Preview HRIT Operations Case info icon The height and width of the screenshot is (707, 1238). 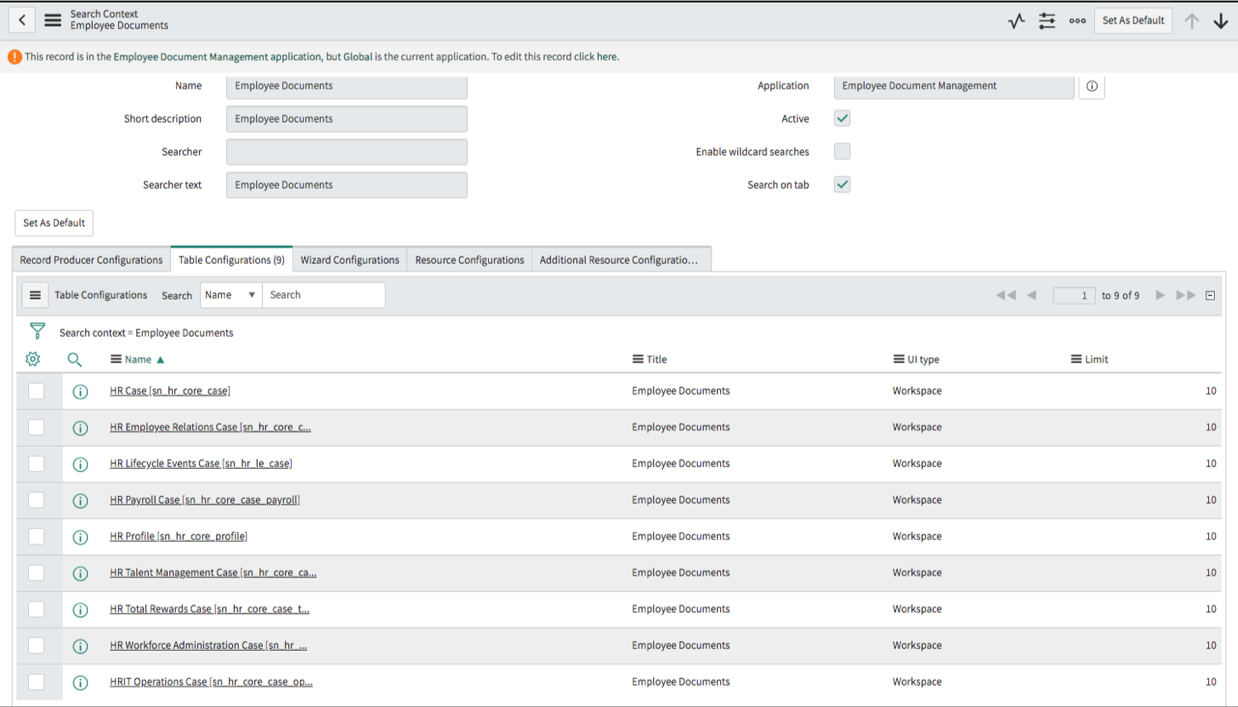point(81,683)
